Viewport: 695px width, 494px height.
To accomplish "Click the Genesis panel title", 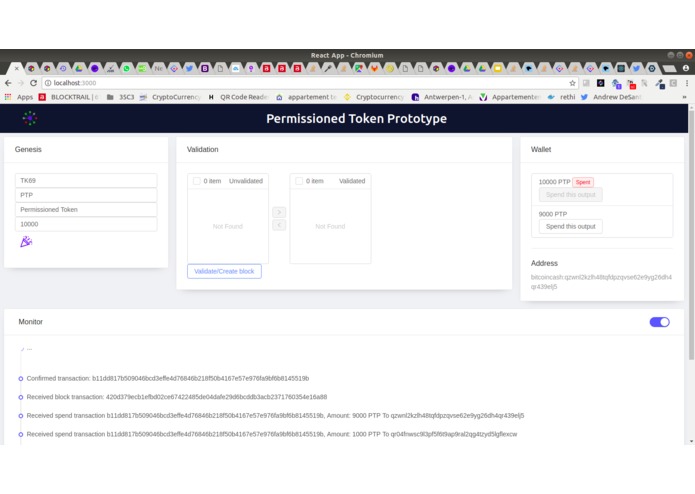I will click(x=28, y=149).
